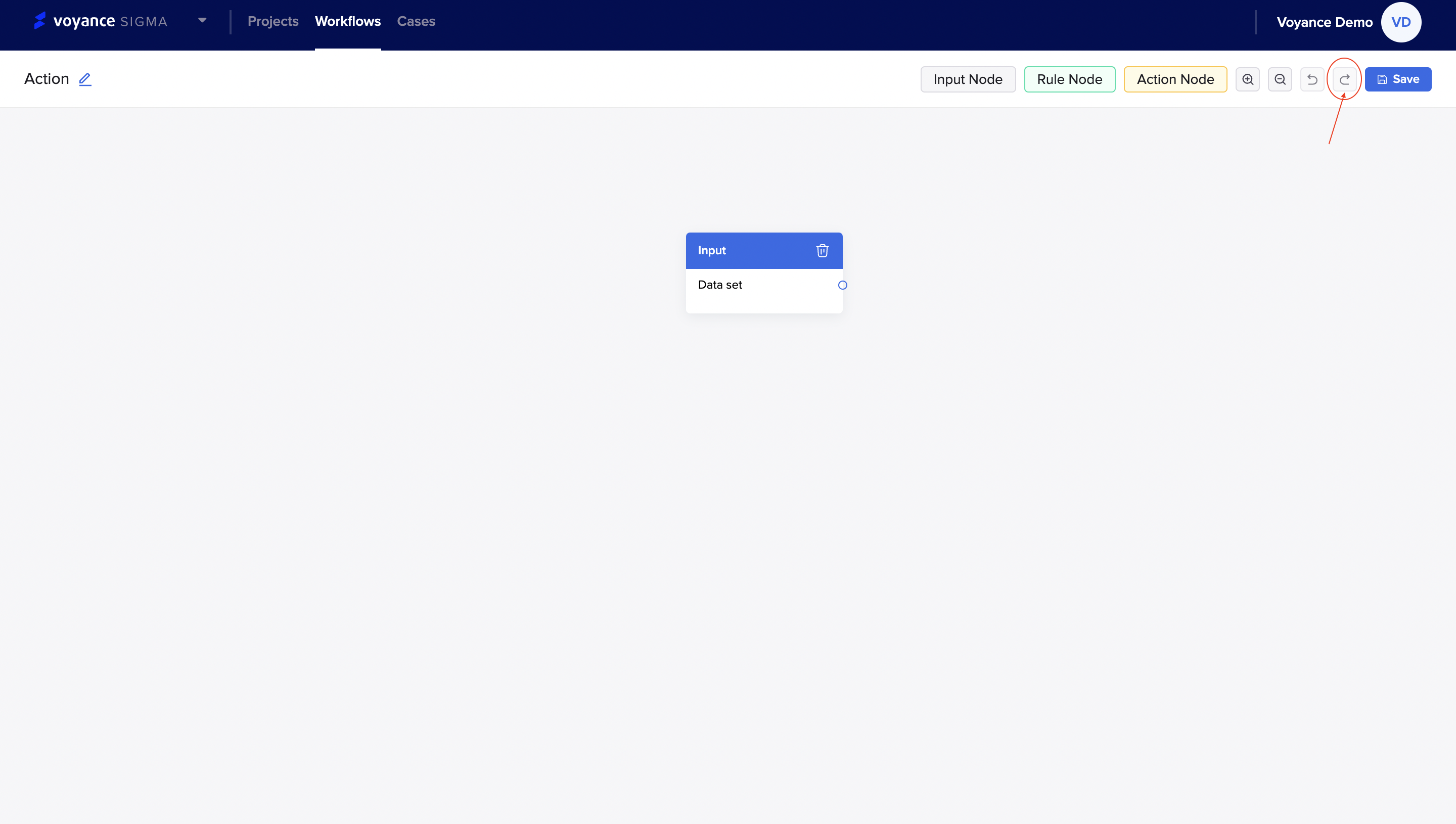The height and width of the screenshot is (824, 1456).
Task: Save the workflow
Action: coord(1398,79)
